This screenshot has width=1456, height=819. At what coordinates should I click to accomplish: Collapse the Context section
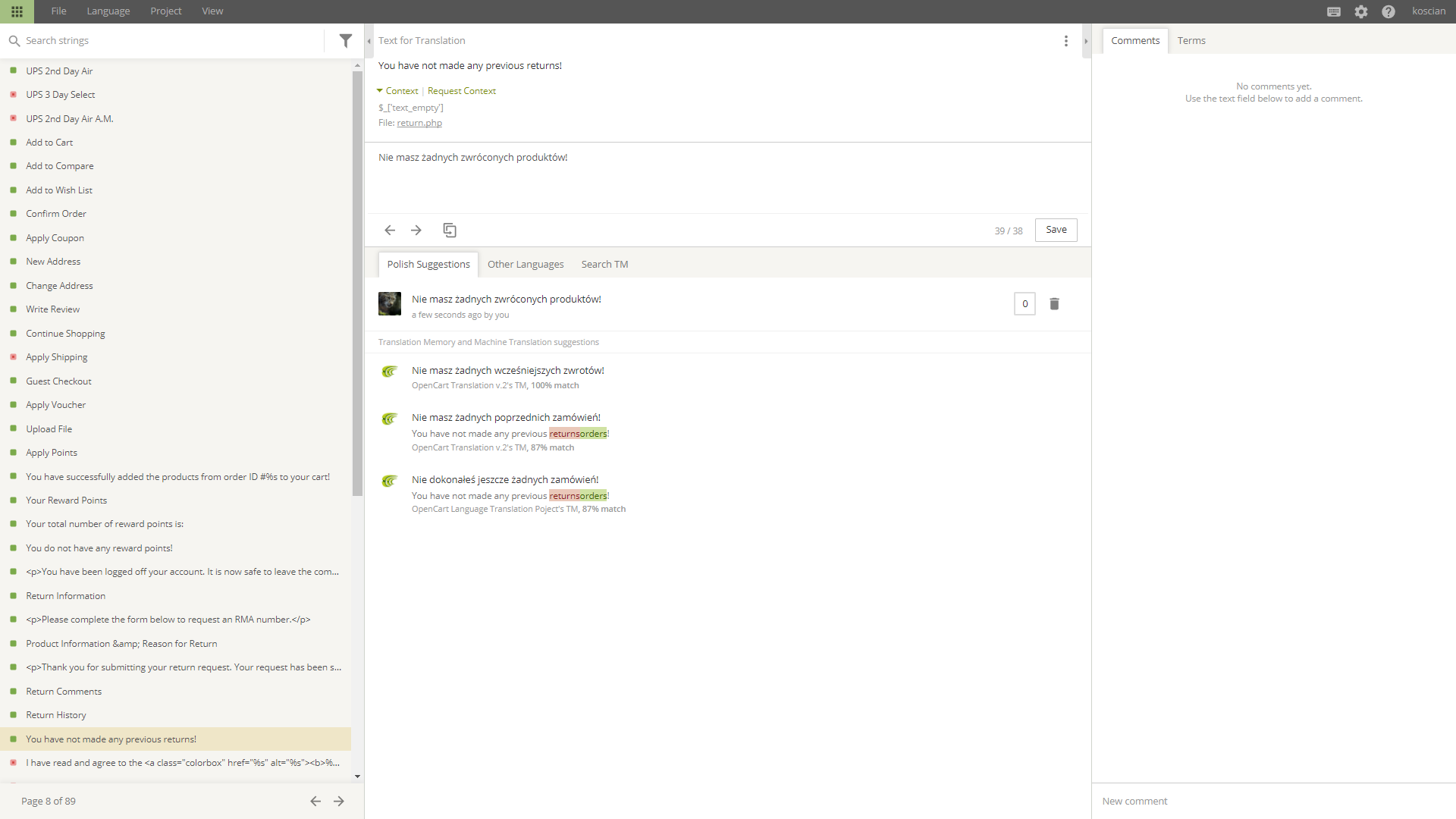397,91
